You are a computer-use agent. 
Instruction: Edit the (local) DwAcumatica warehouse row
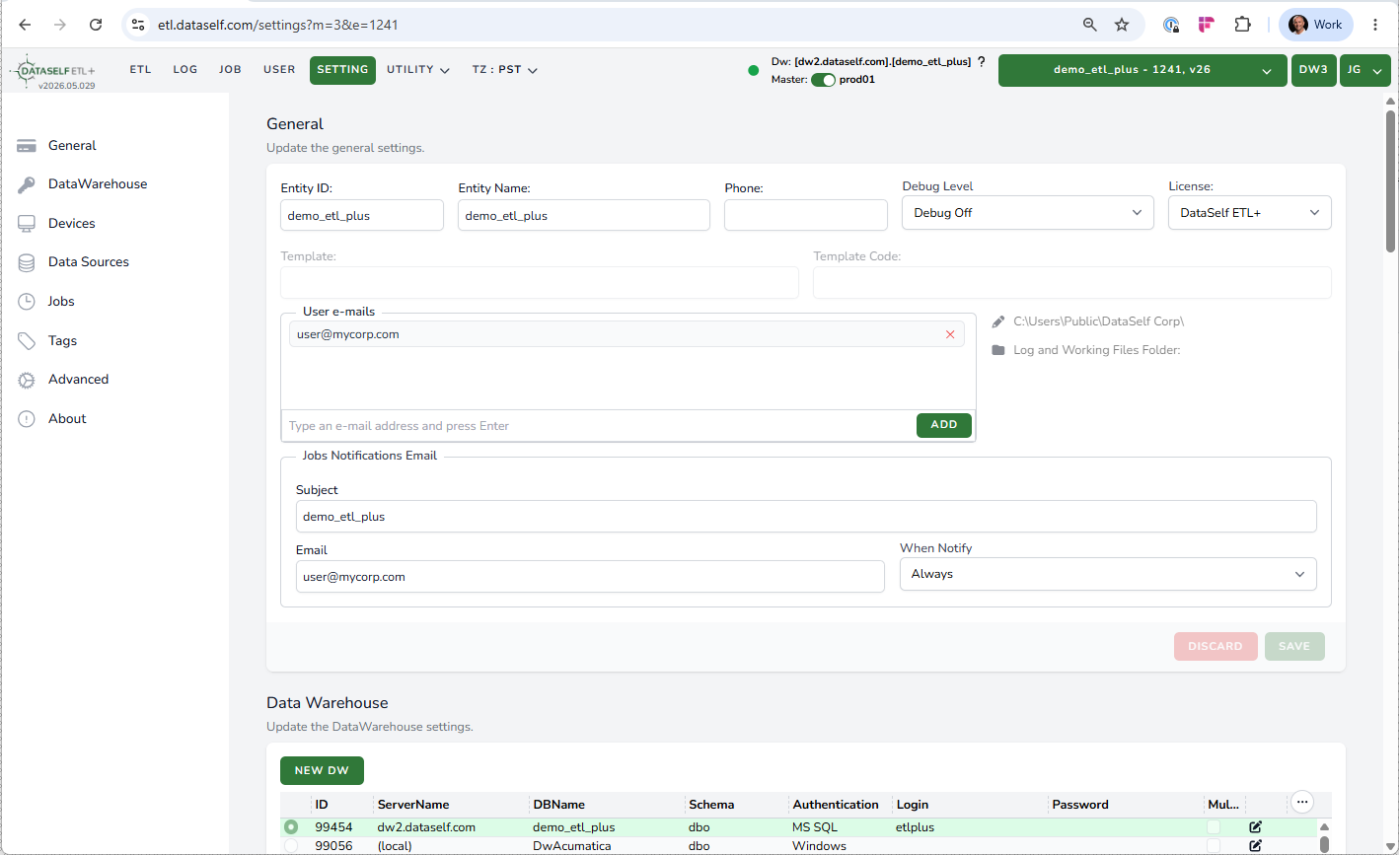1255,846
